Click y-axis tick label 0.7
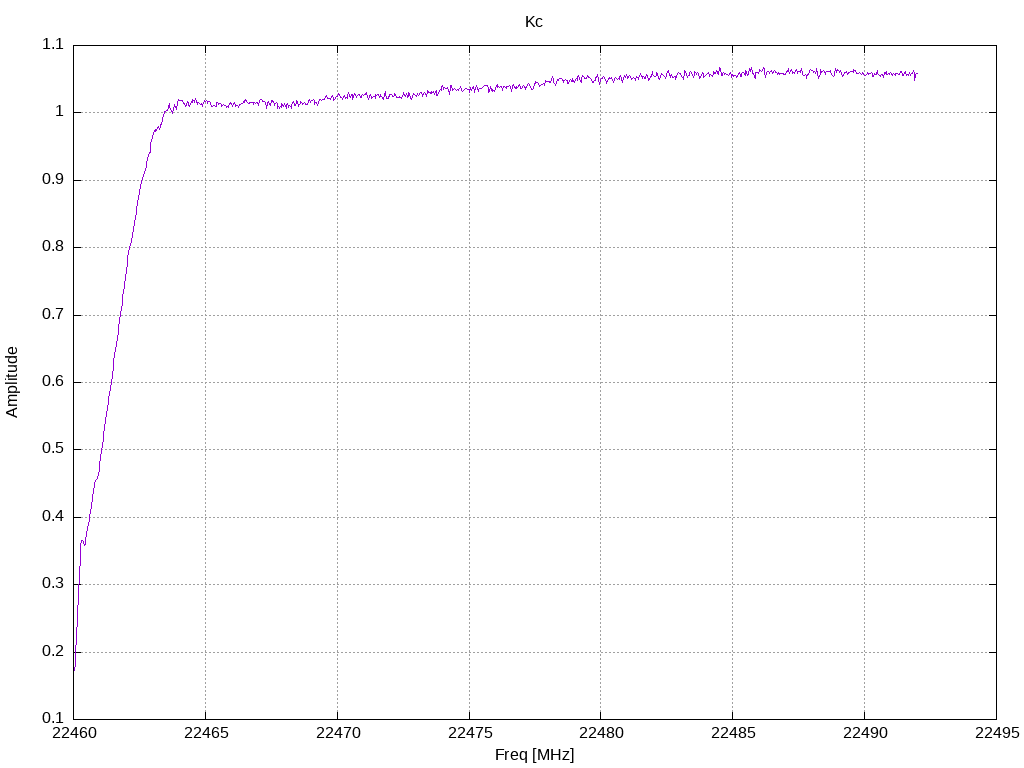Image resolution: width=1024 pixels, height=768 pixels. (x=53, y=314)
